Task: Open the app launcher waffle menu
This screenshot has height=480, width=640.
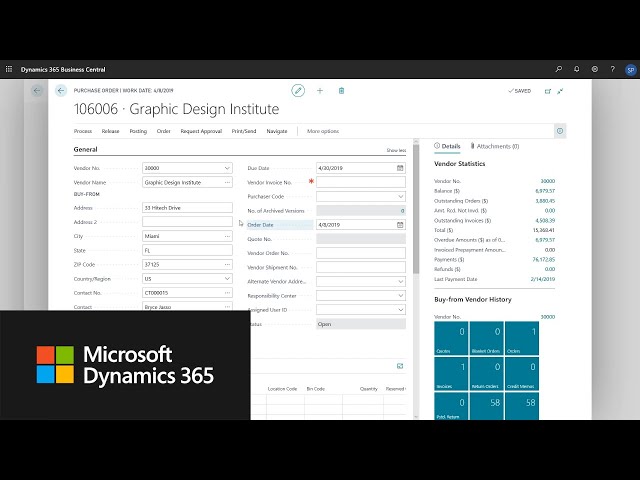Action: (9, 69)
